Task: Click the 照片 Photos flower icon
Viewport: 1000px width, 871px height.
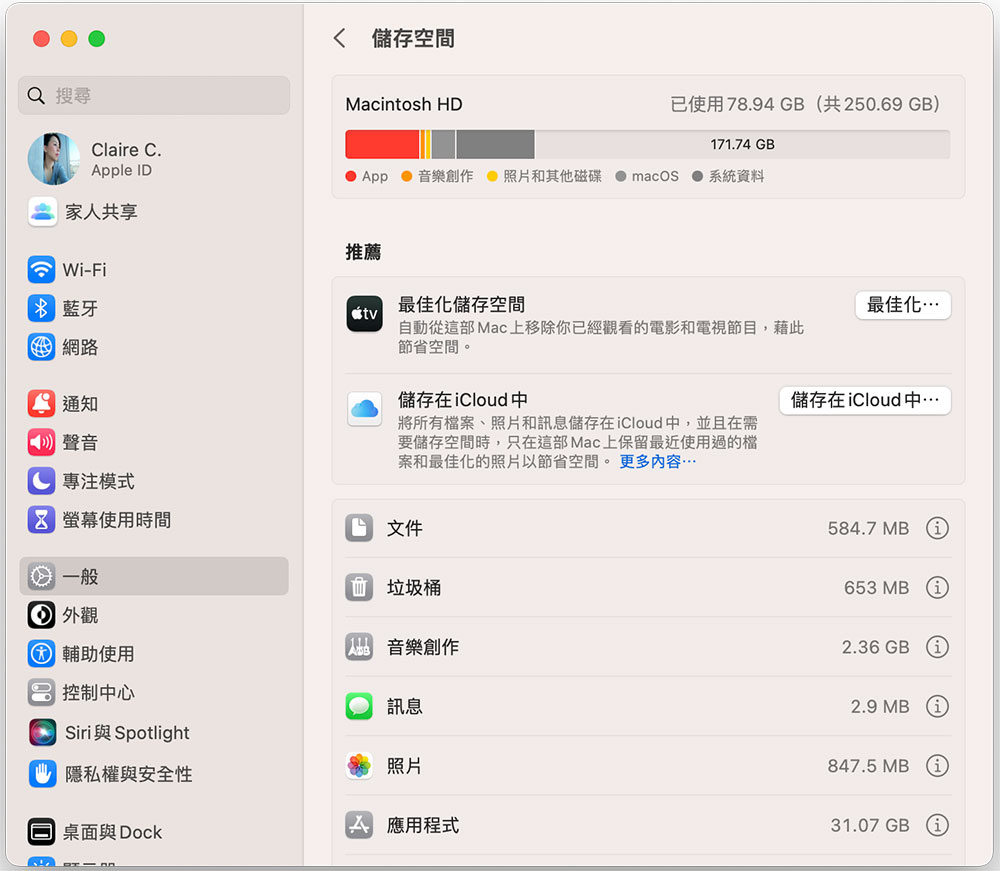Action: point(359,765)
